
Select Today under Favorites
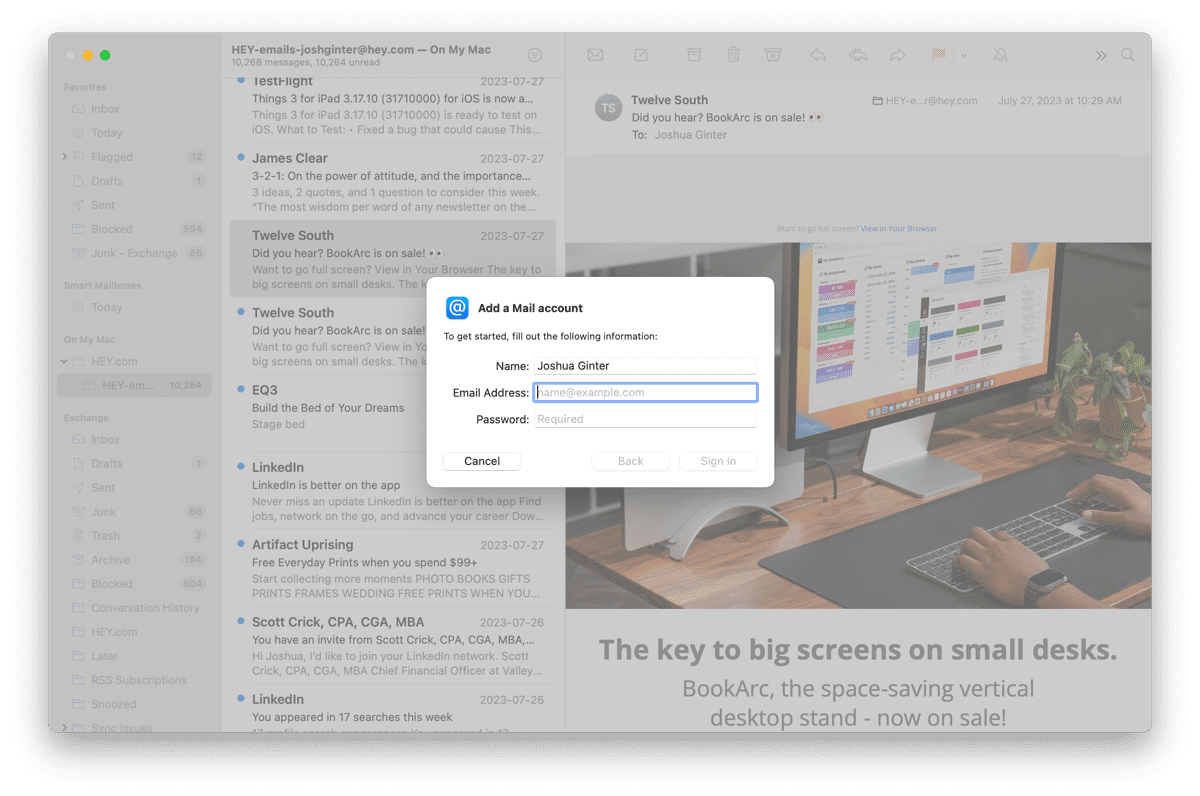tap(134, 133)
